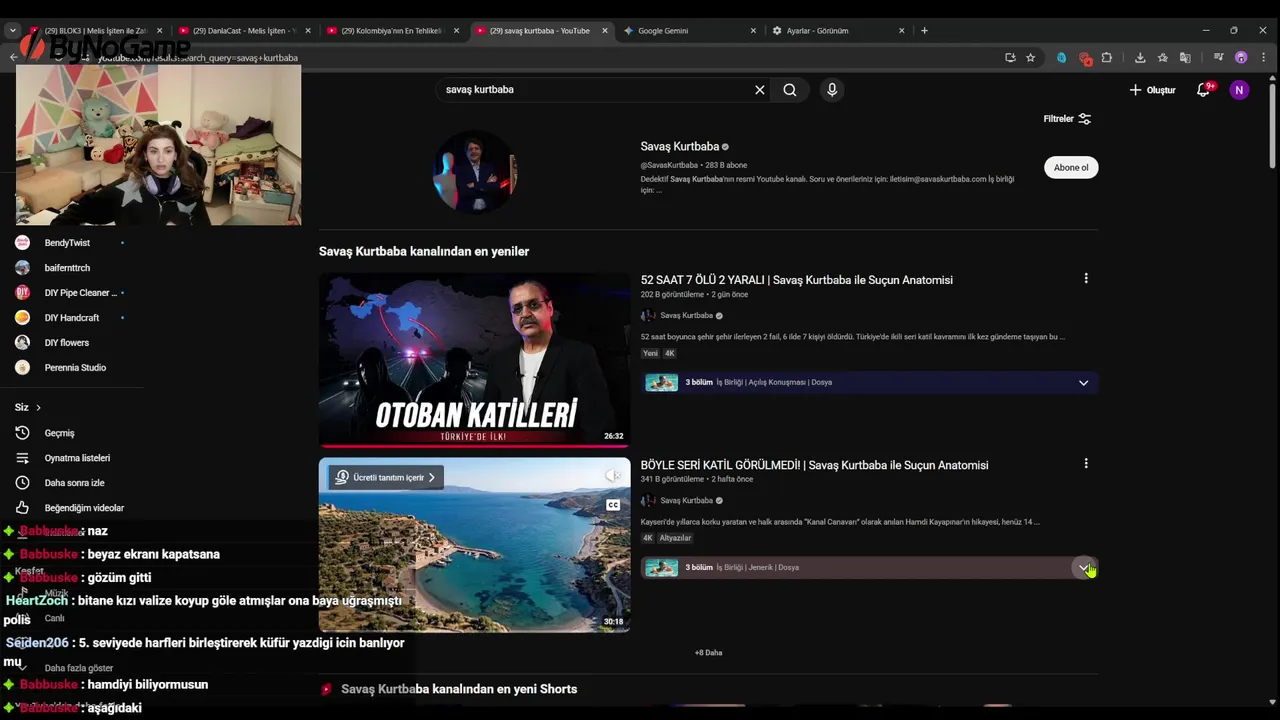Expand the Siz section chevron
The height and width of the screenshot is (720, 1280).
38,408
